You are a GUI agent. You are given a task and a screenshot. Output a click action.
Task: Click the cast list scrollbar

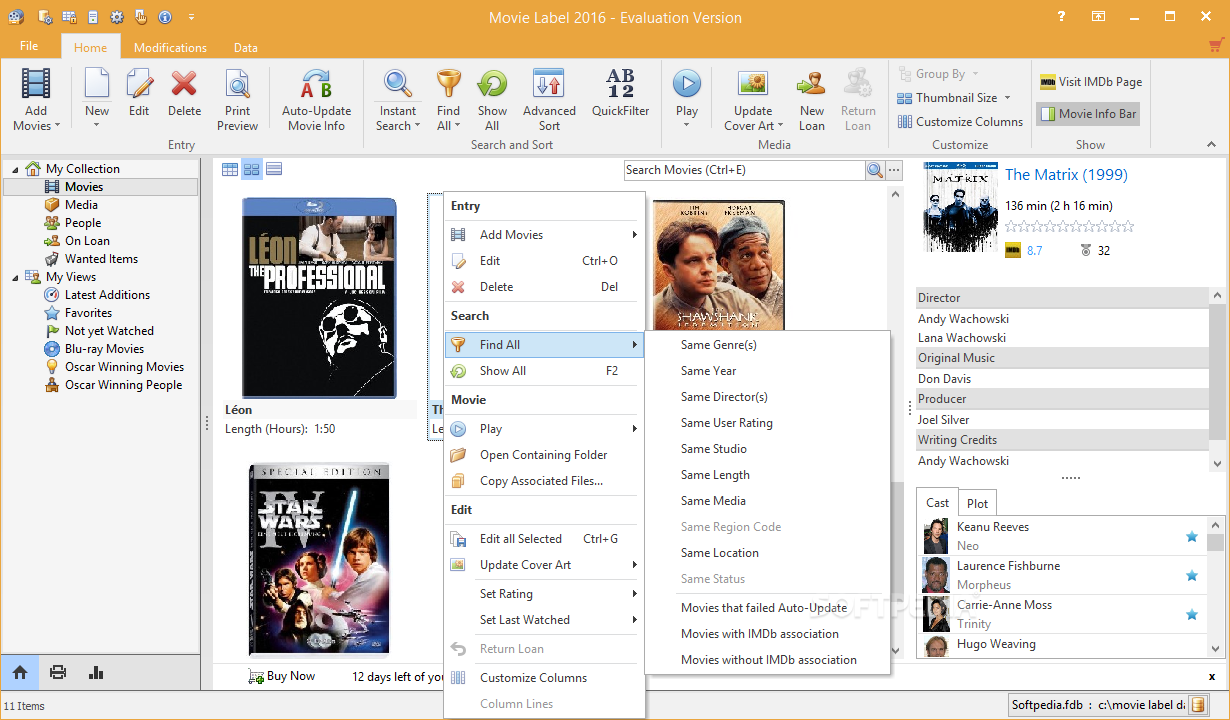[1215, 586]
